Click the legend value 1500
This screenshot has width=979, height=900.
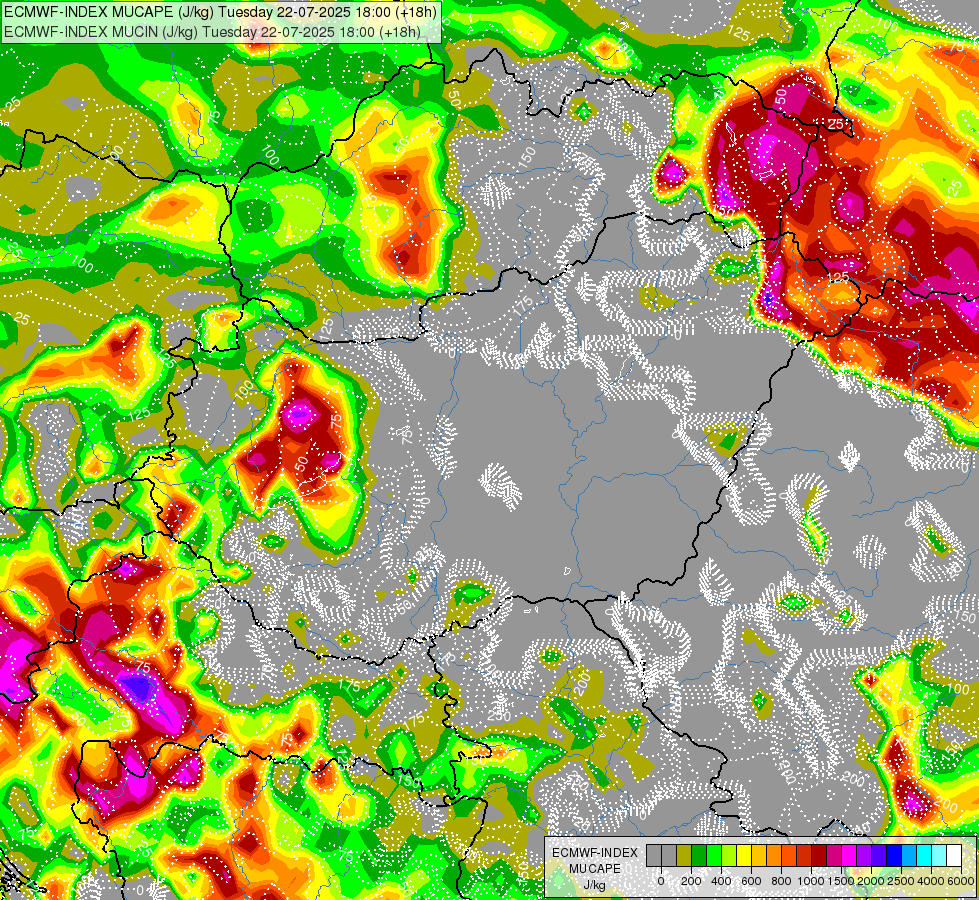click(841, 881)
